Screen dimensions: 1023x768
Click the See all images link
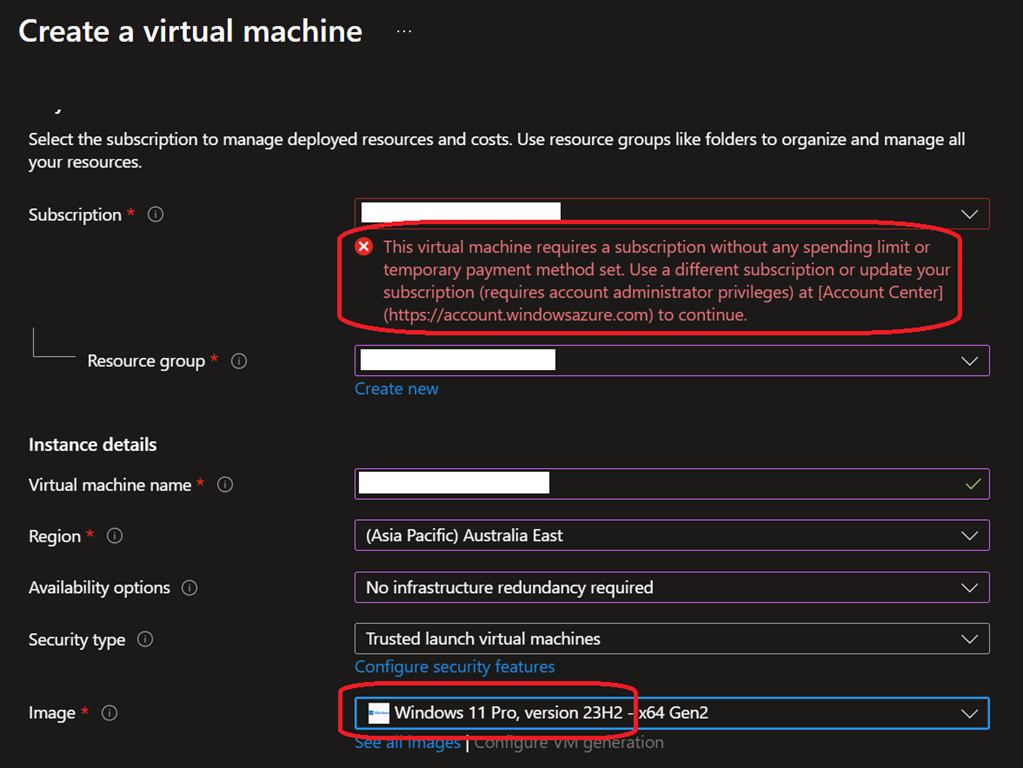[407, 742]
